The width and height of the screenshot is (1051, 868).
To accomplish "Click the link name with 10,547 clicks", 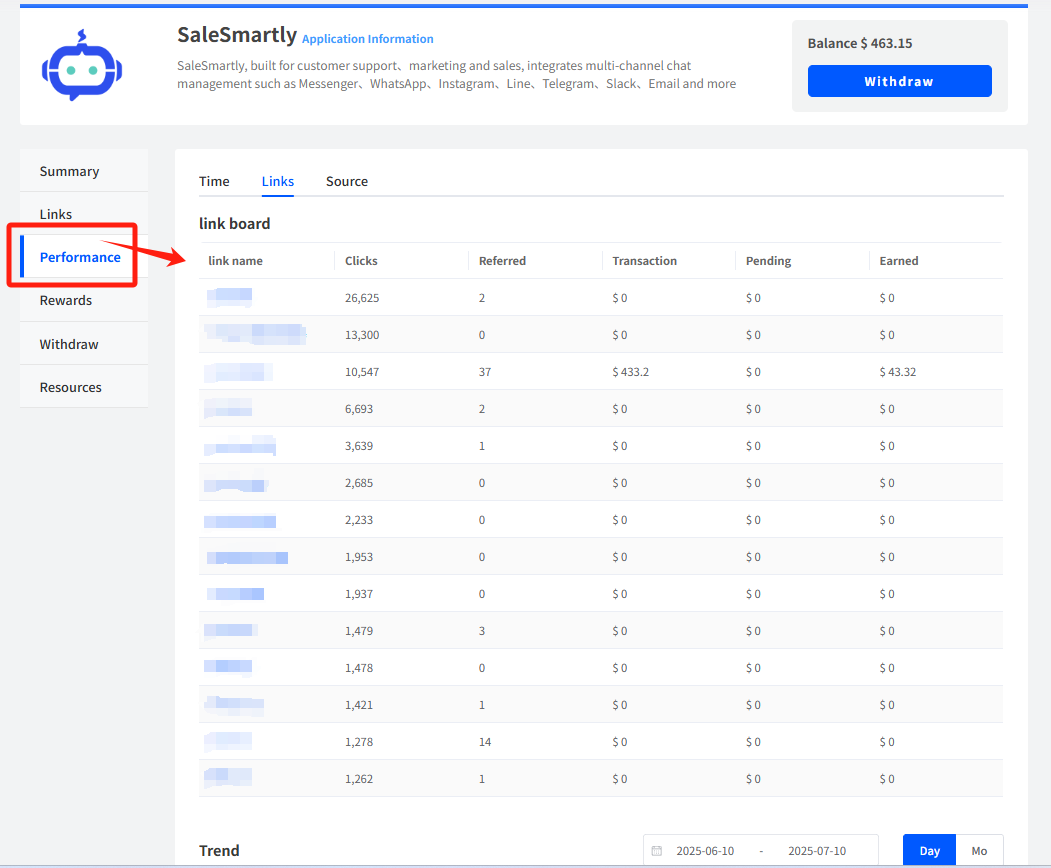I will tap(238, 372).
